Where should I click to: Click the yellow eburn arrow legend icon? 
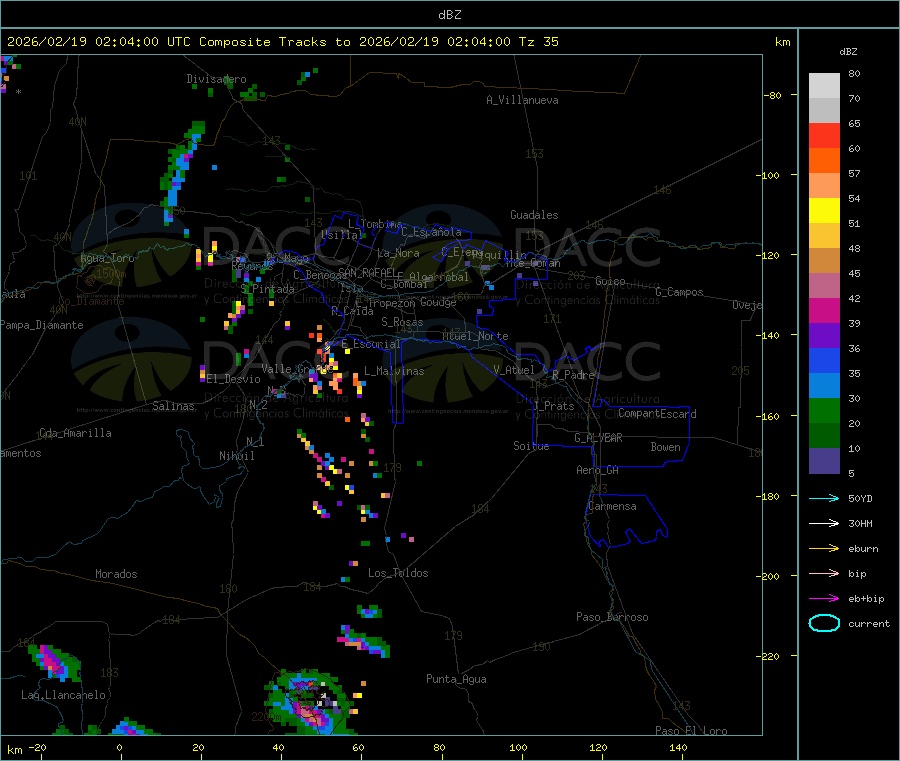tap(824, 549)
